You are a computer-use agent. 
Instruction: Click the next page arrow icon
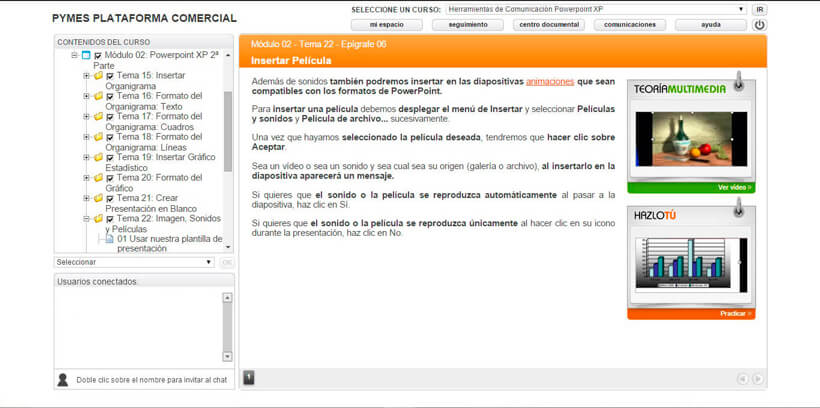[x=757, y=379]
